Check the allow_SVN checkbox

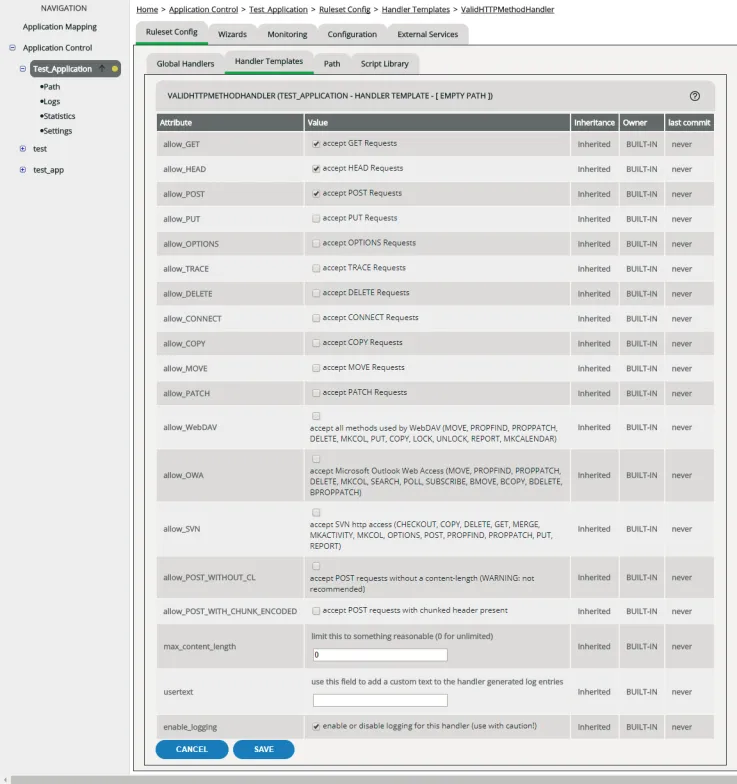point(316,512)
